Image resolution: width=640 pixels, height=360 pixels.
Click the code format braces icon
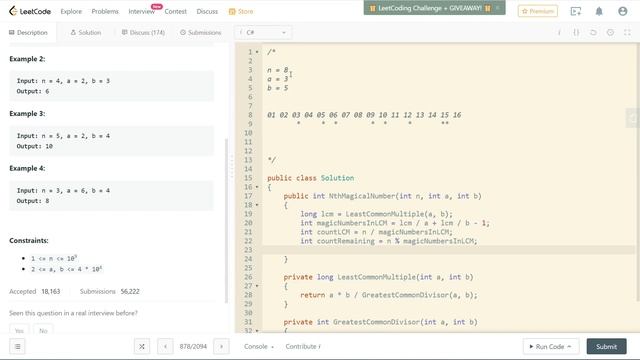tap(576, 32)
